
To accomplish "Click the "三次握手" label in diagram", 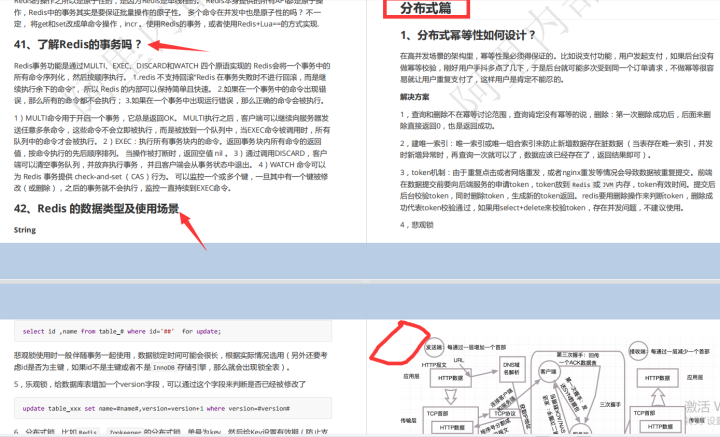I will coord(610,404).
